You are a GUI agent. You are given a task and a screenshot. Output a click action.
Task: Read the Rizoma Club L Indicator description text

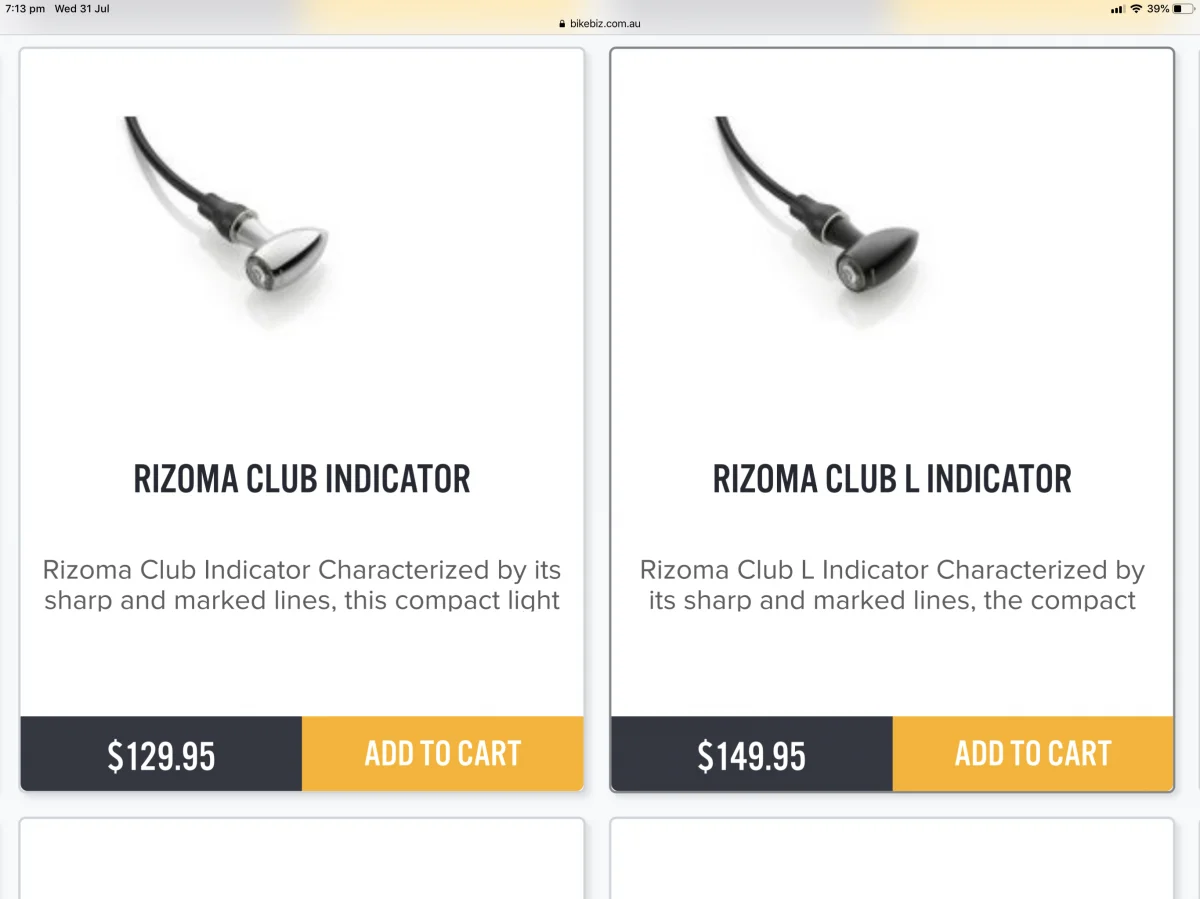pos(892,585)
